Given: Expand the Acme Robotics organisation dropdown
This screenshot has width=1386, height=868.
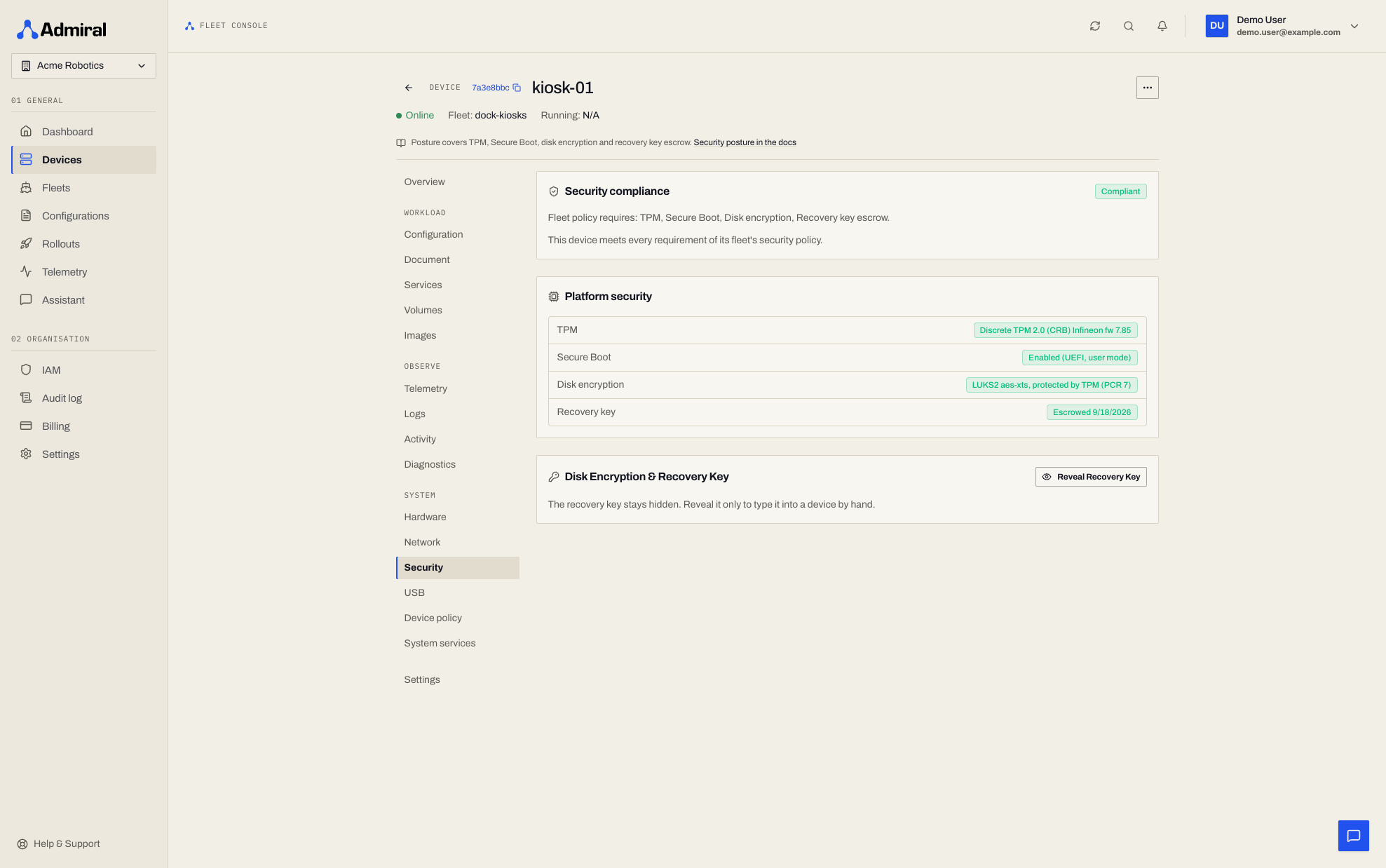Looking at the screenshot, I should pyautogui.click(x=83, y=66).
